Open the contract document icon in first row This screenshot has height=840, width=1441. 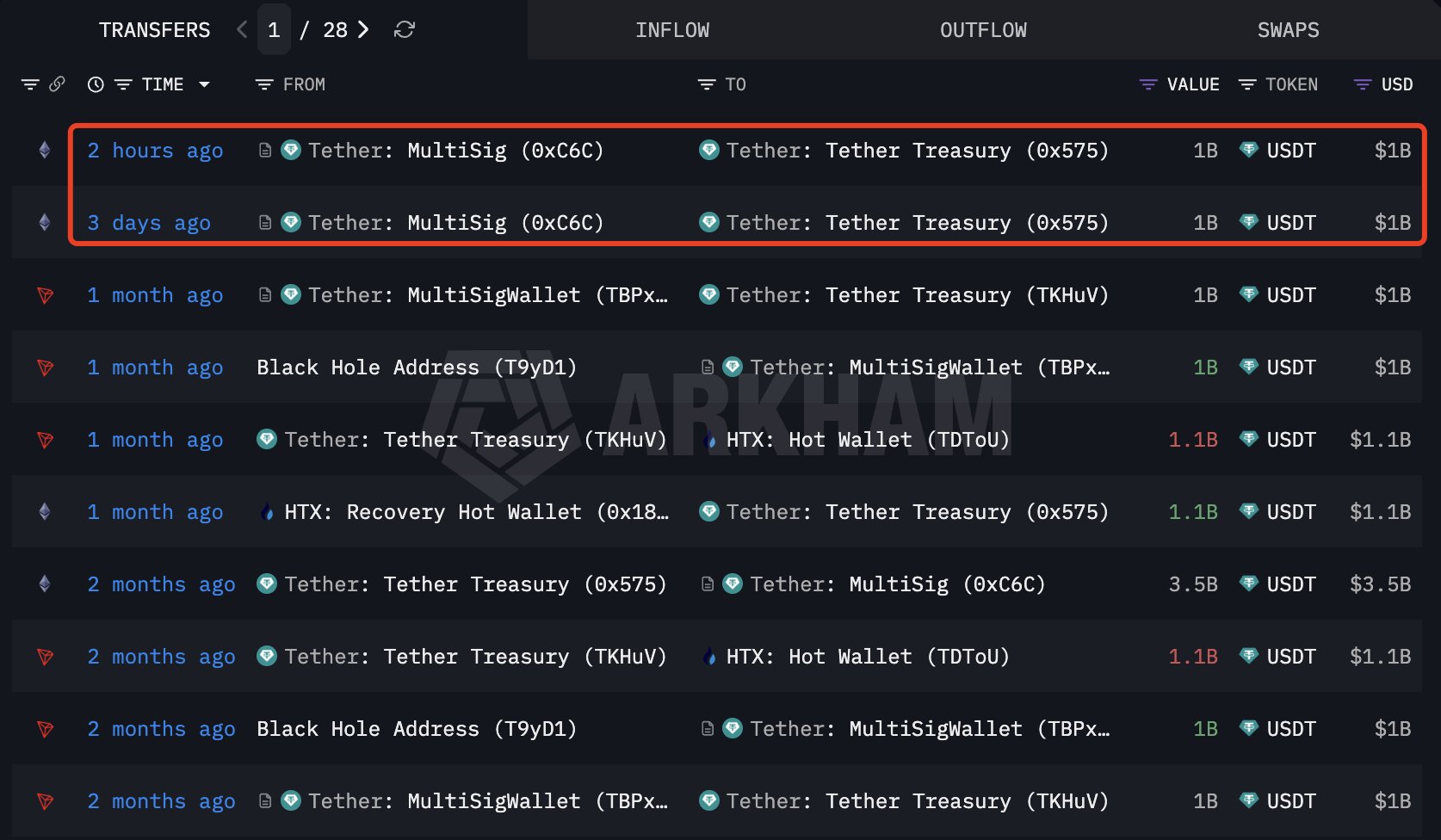[265, 151]
